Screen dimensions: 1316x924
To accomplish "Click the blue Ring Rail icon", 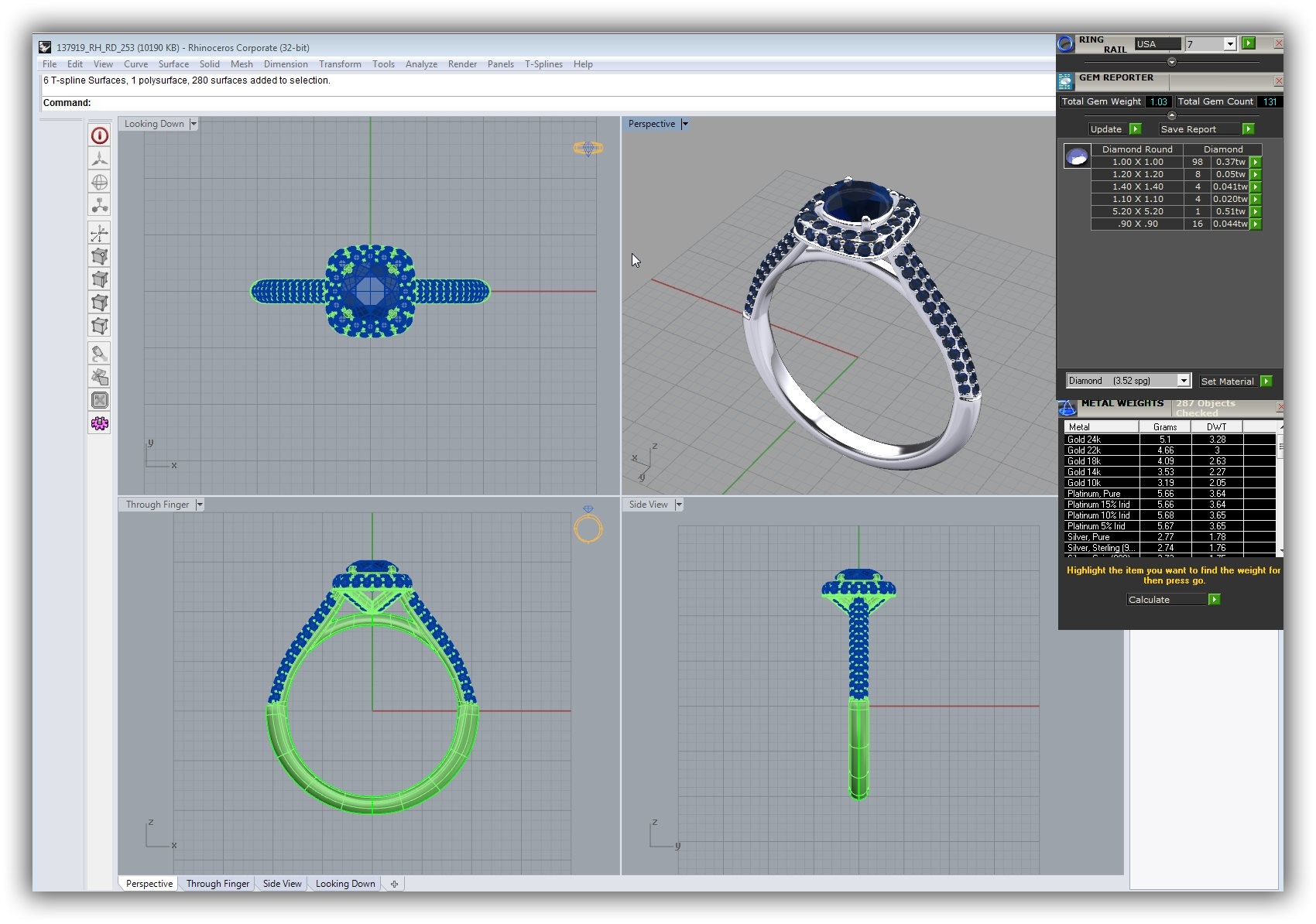I will (1066, 44).
